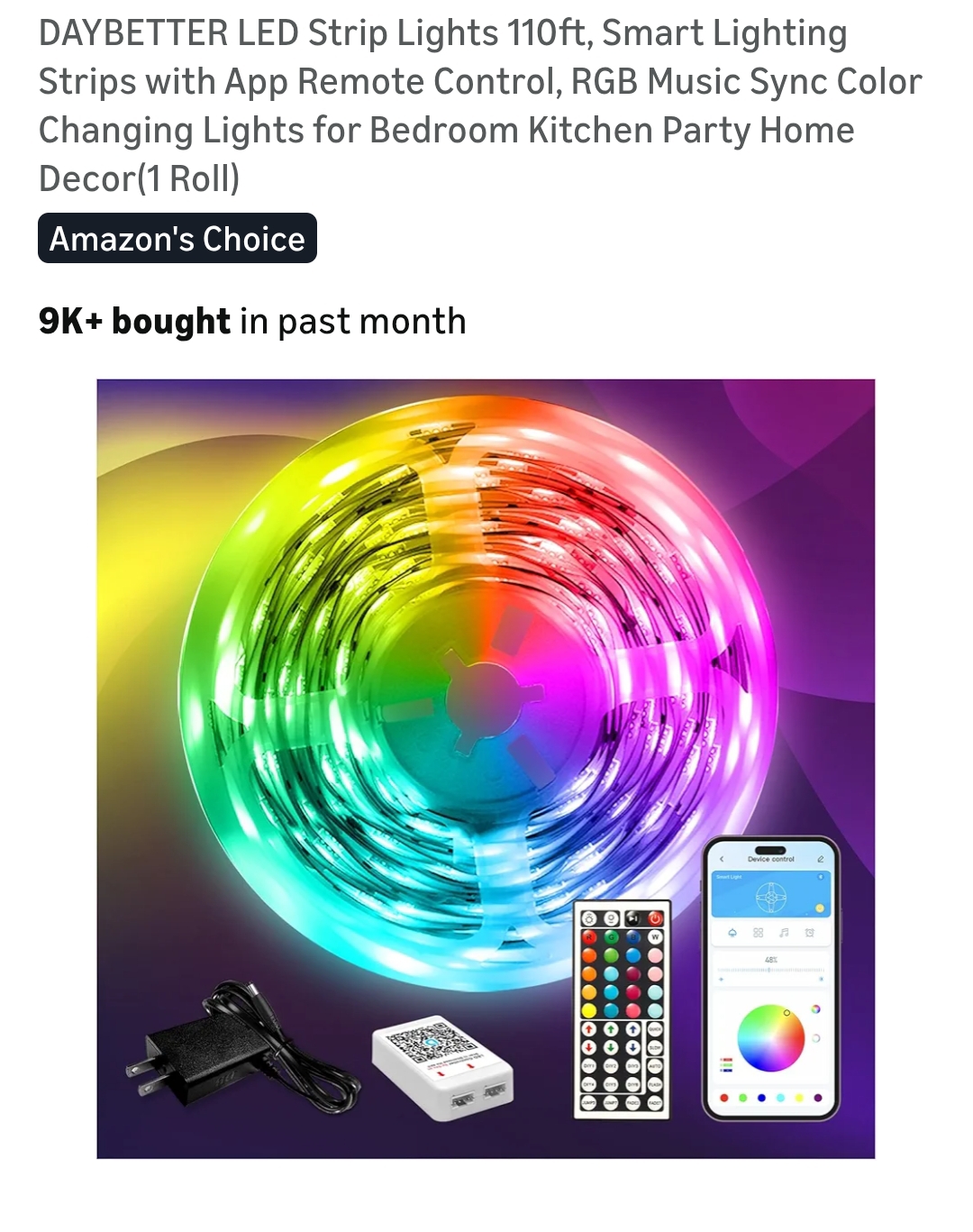973x1232 pixels.
Task: Select the red preset color dot on phone
Action: (724, 1098)
